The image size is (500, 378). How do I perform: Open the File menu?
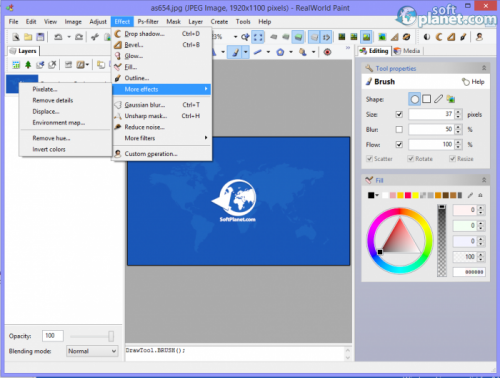(x=14, y=22)
